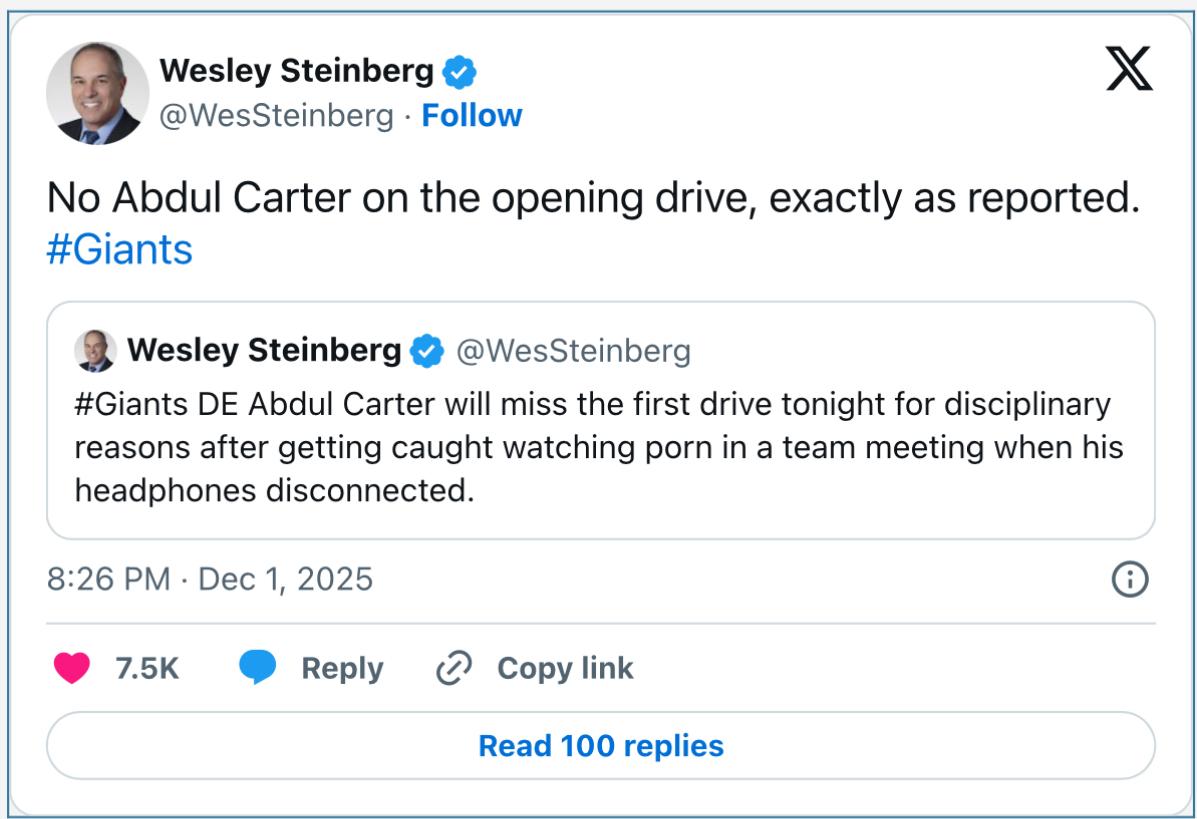
Task: Open the #Giants hashtag in the main tweet
Action: pos(119,249)
